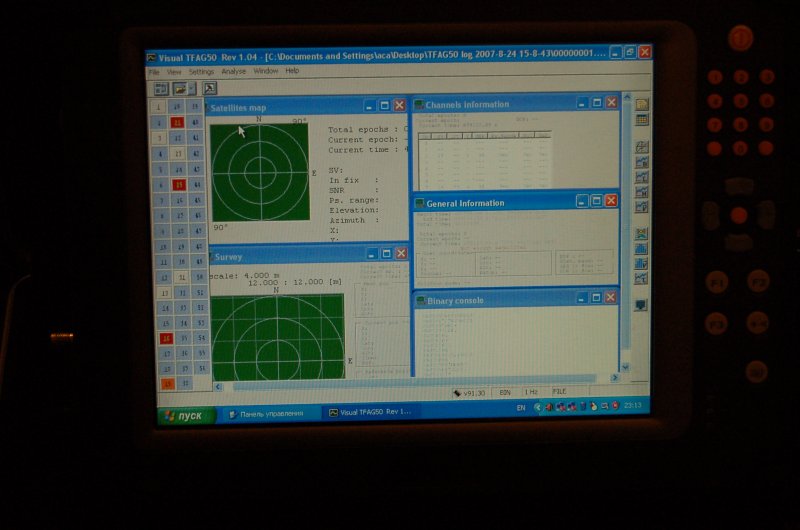The width and height of the screenshot is (800, 530).
Task: Click the colorful map icon in right toolbar
Action: 641,234
